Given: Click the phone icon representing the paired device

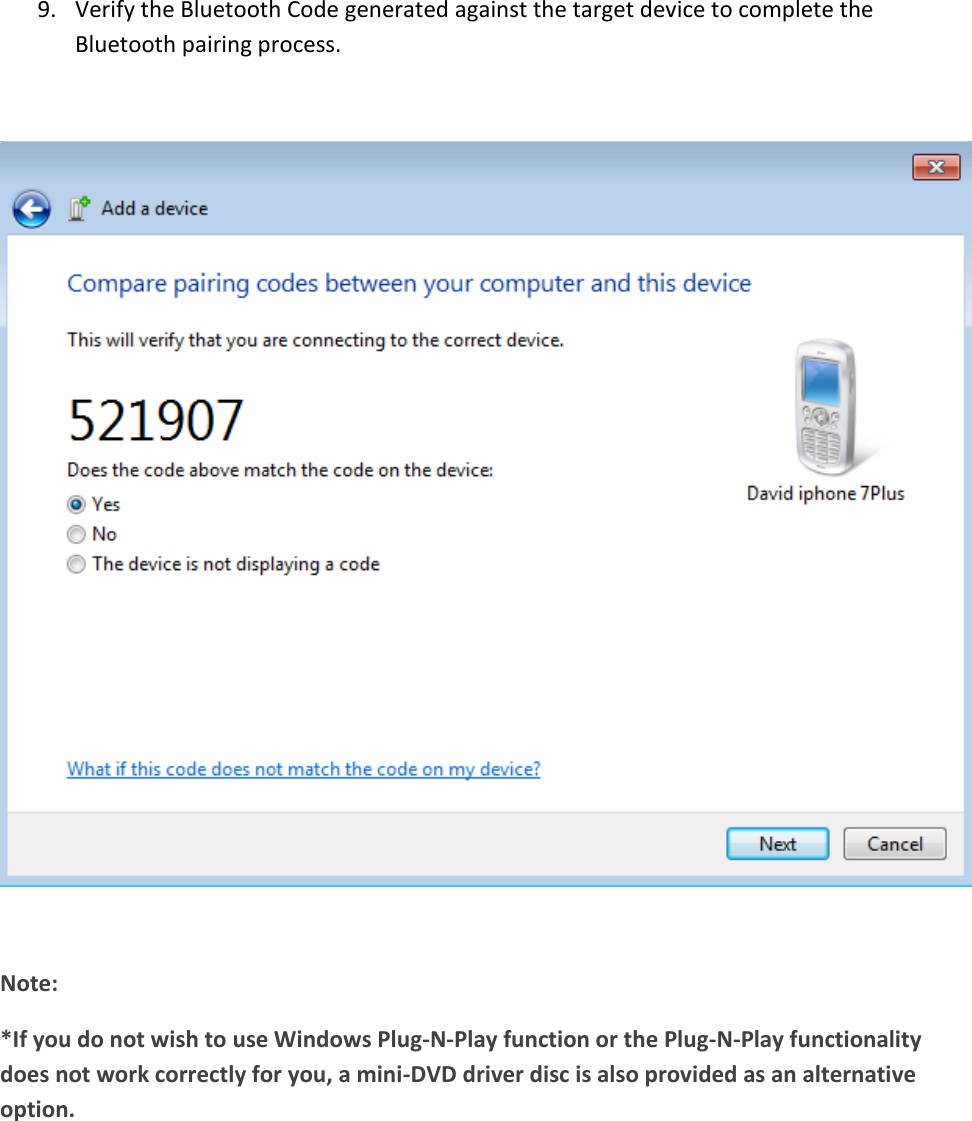Looking at the screenshot, I should 823,405.
